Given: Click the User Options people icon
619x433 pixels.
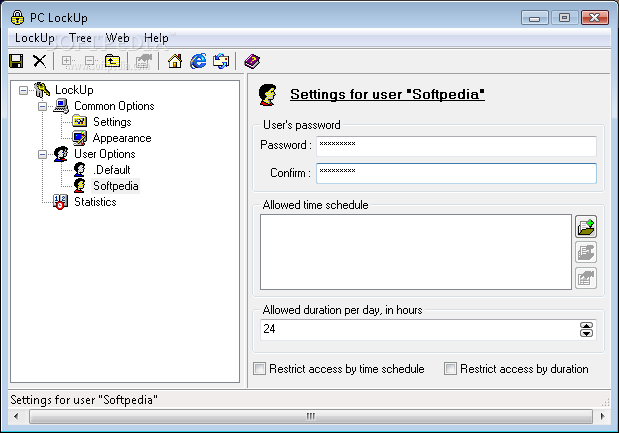Looking at the screenshot, I should (61, 154).
